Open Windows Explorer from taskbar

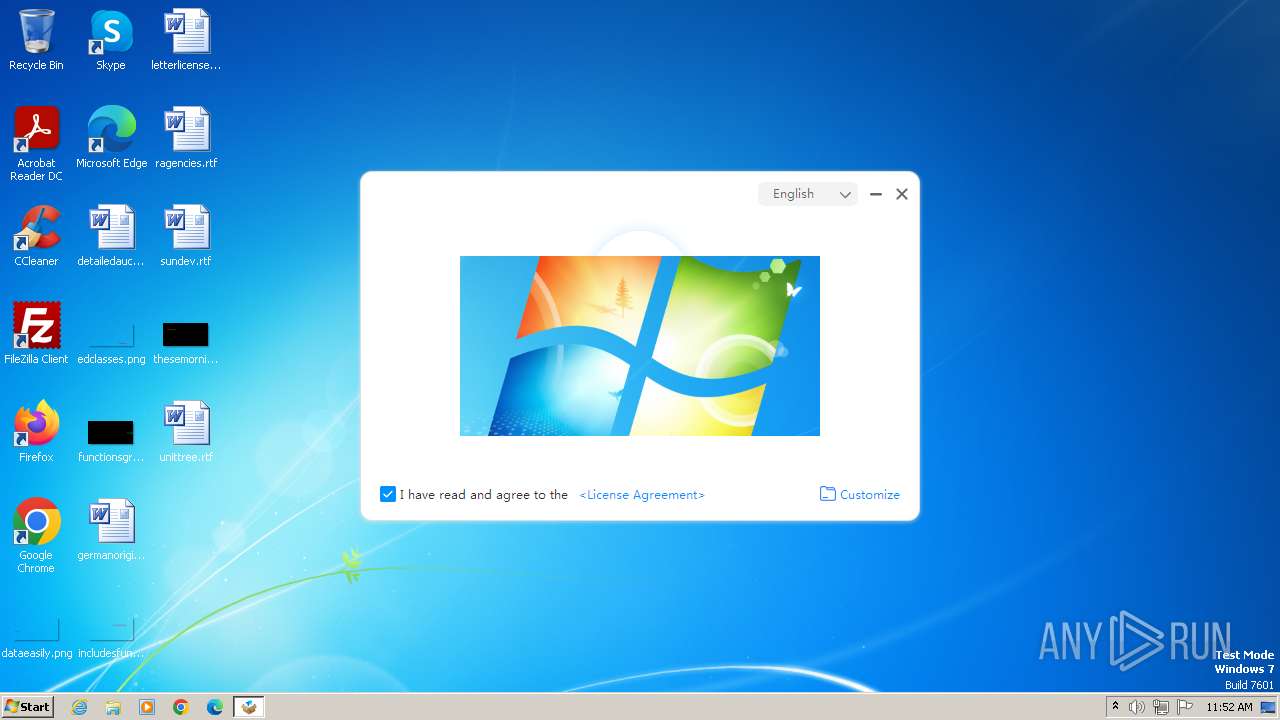point(113,707)
